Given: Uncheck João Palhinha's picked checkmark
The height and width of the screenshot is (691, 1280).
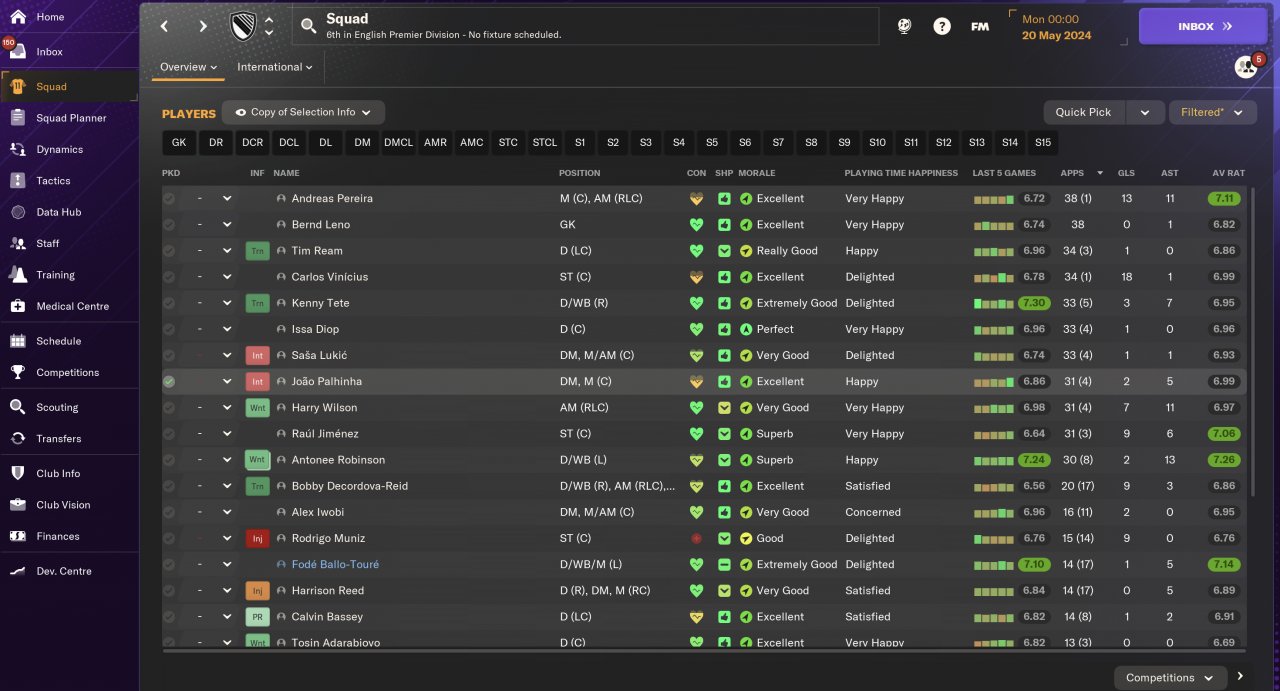Looking at the screenshot, I should [169, 381].
